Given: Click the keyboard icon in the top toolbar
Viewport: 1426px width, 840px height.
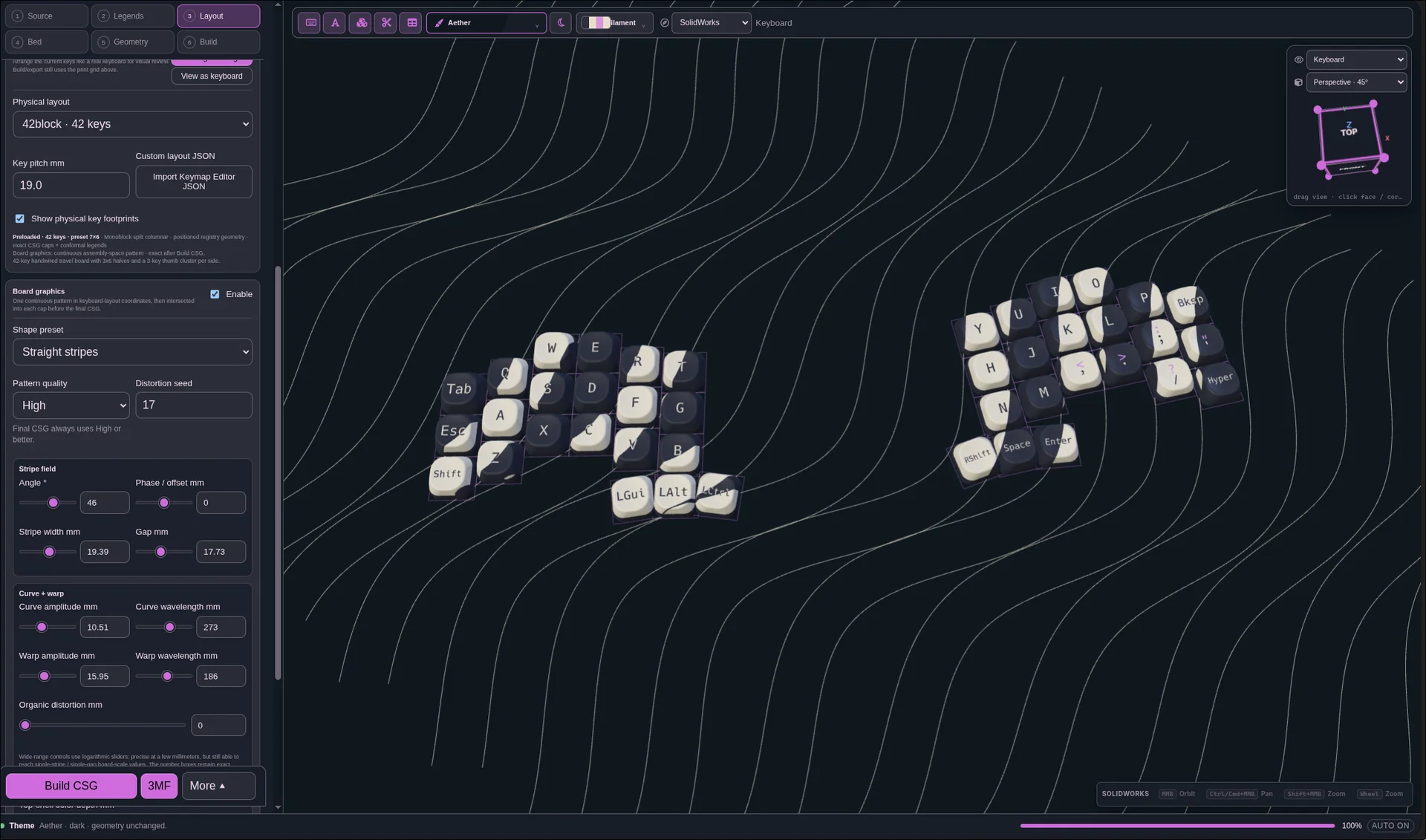Looking at the screenshot, I should click(310, 23).
